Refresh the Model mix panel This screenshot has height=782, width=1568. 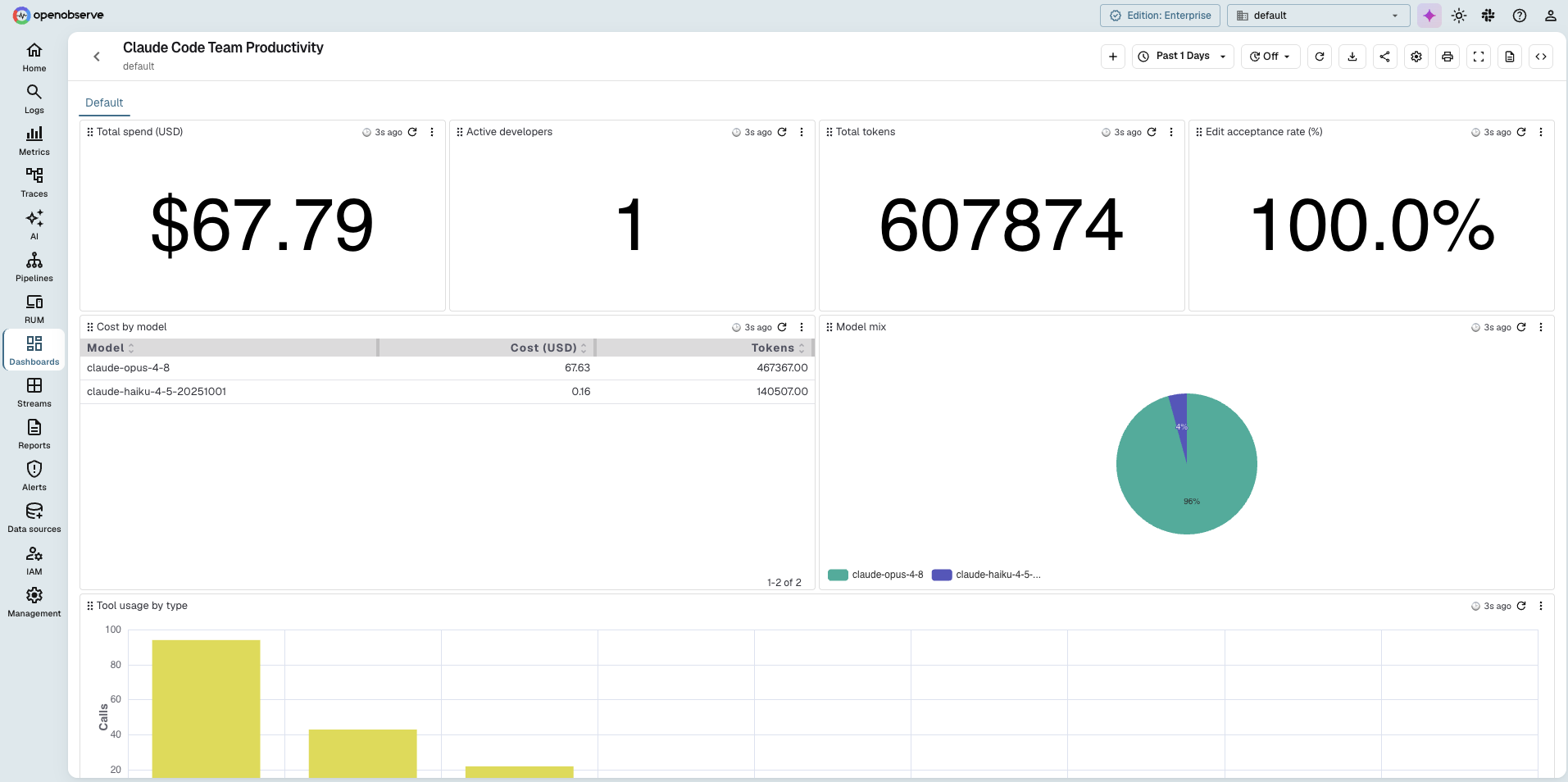[x=1521, y=327]
